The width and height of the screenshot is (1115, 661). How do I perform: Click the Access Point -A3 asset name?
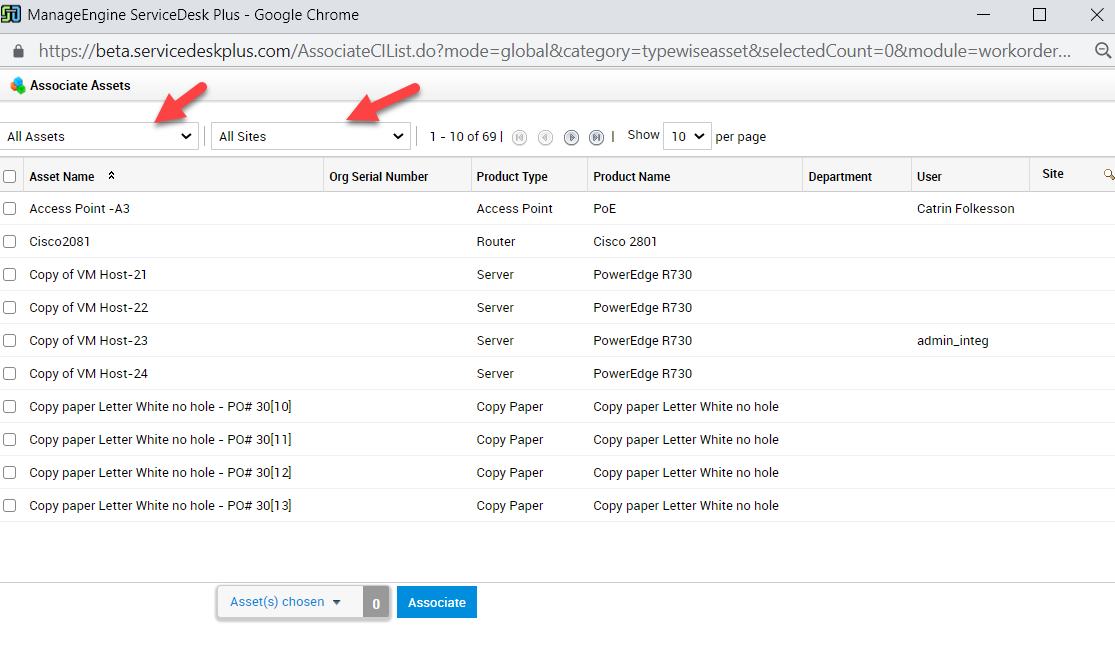coord(80,208)
